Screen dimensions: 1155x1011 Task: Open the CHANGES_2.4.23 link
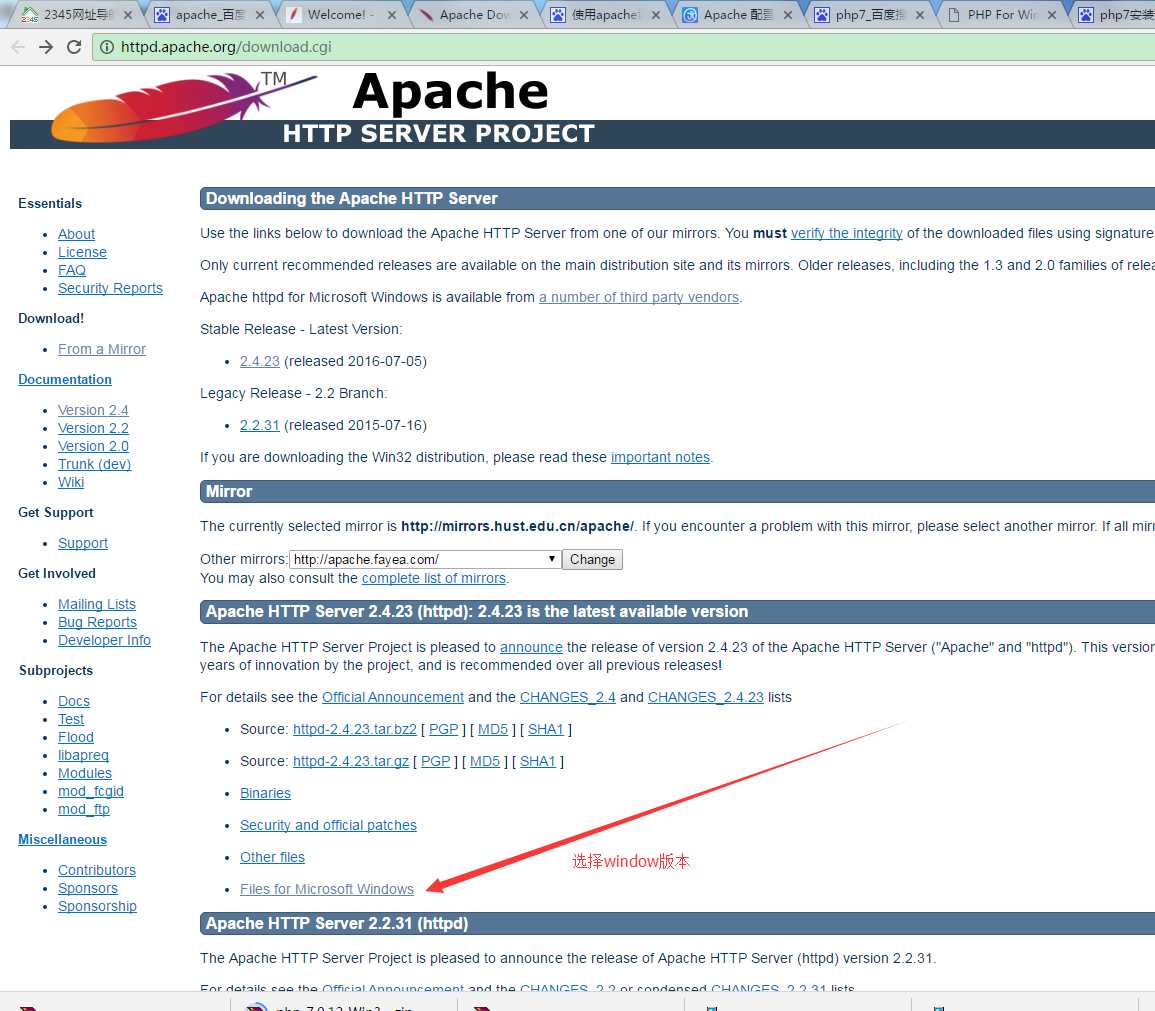(x=706, y=697)
